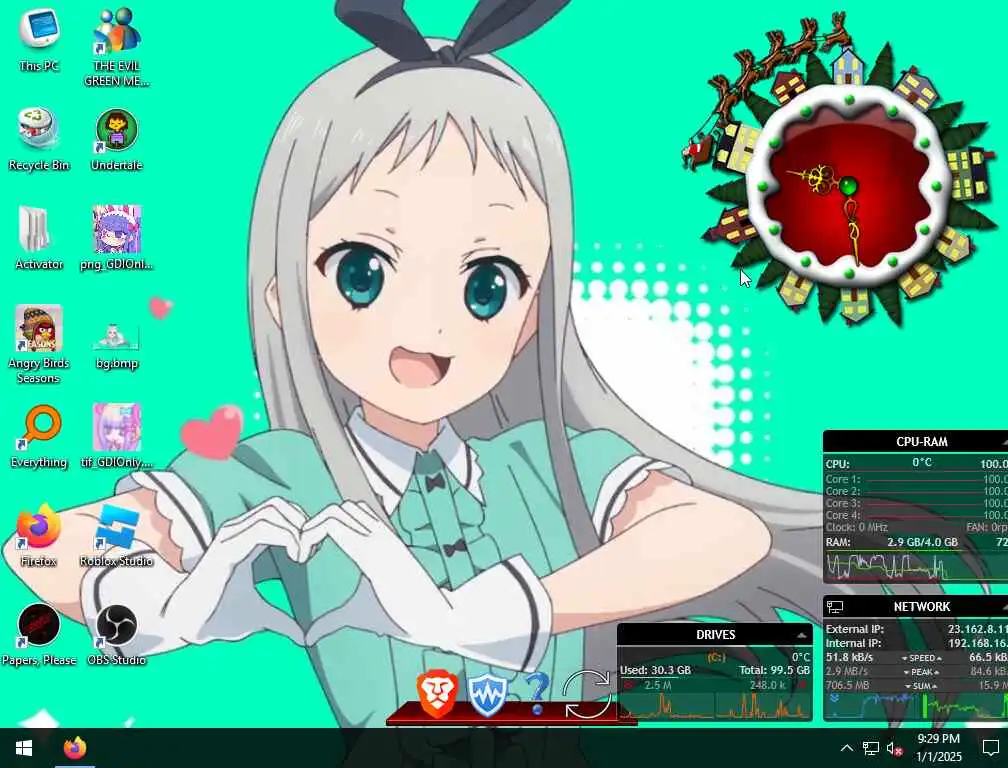Toggle the SUM selector in Network widget

(x=922, y=686)
